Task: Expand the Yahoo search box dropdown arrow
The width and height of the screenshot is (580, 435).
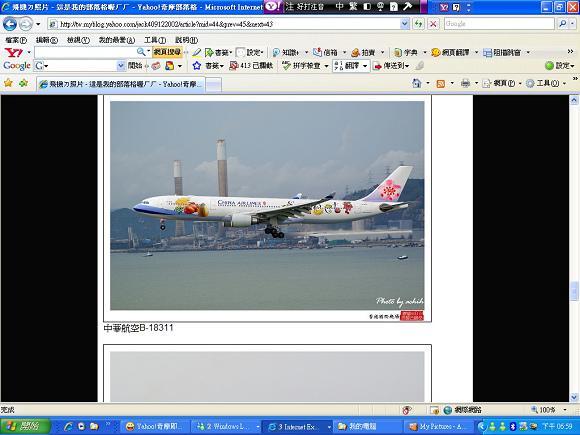Action: click(149, 52)
